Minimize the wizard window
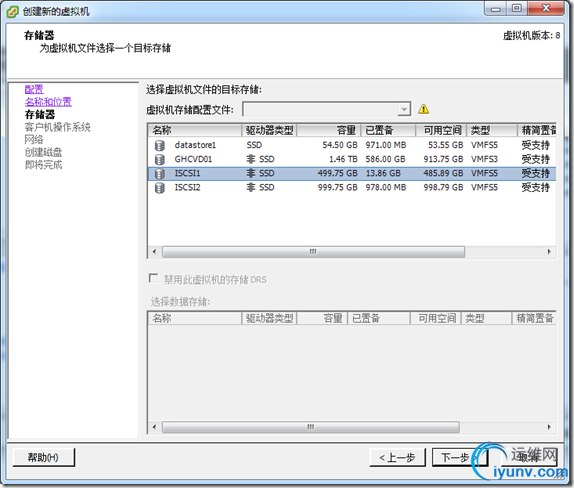Viewport: 574px width, 488px height. [496, 8]
